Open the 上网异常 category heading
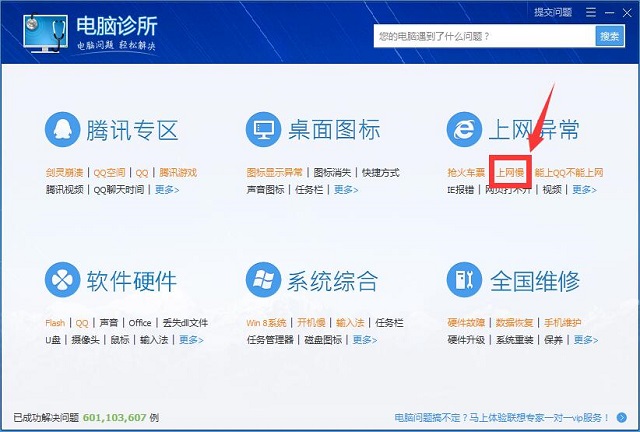The image size is (640, 432). tap(534, 130)
